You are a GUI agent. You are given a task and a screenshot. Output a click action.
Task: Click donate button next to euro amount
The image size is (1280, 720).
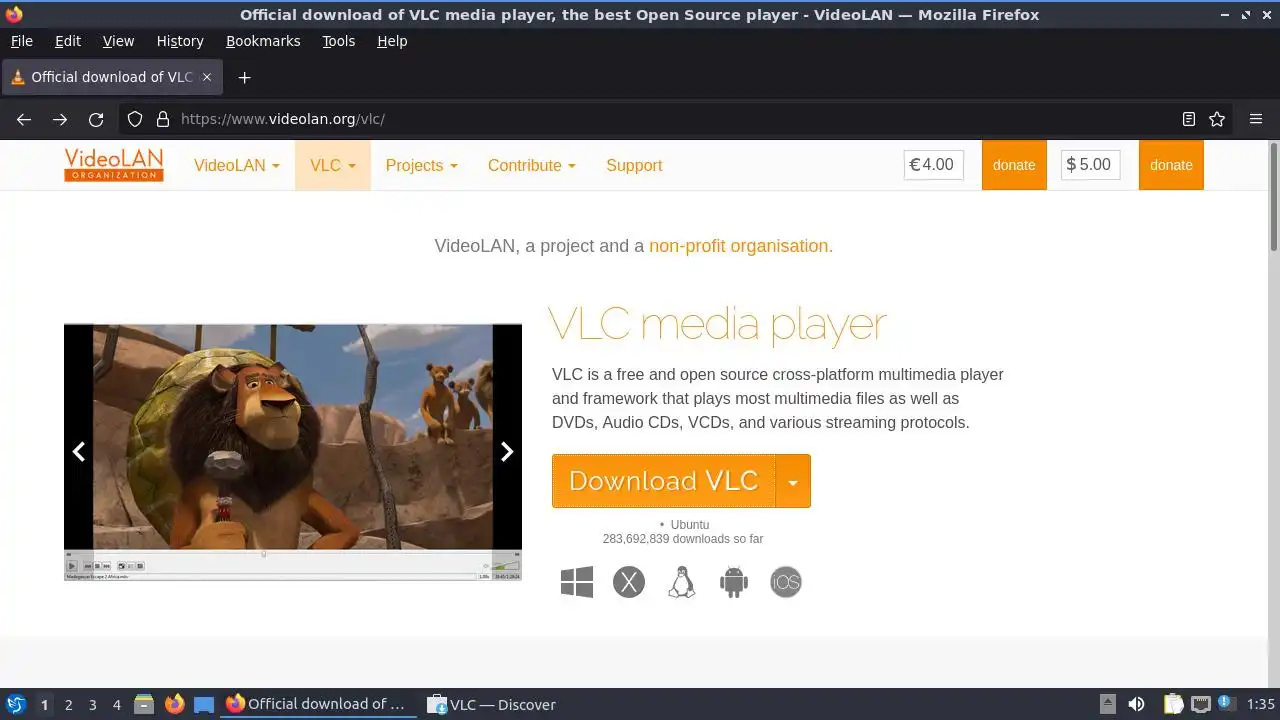point(1014,165)
